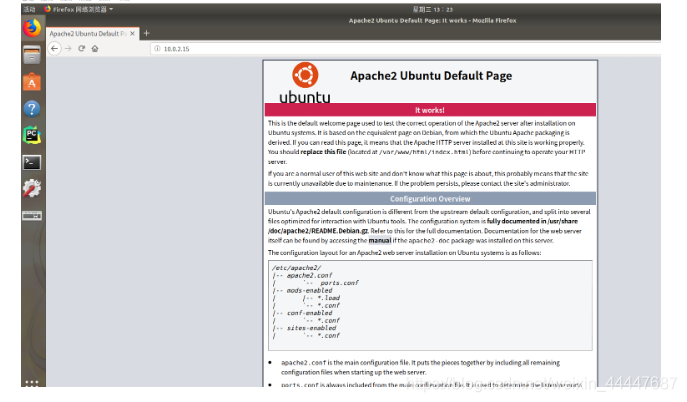Click the /etc/apache2/ line in layout

297,268
